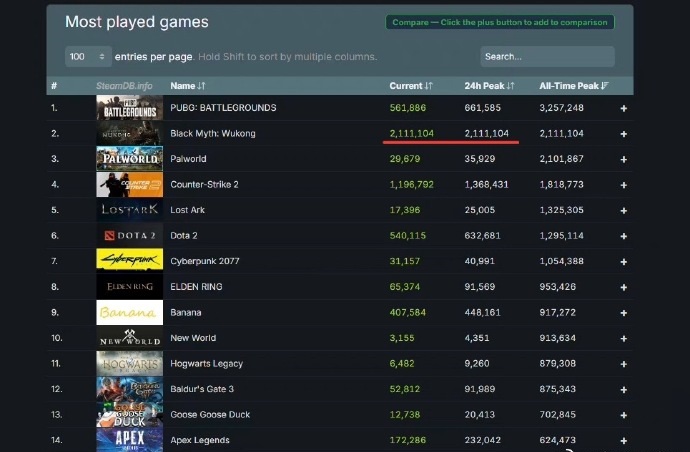Open the Counter-Strike 2 link

tap(204, 184)
